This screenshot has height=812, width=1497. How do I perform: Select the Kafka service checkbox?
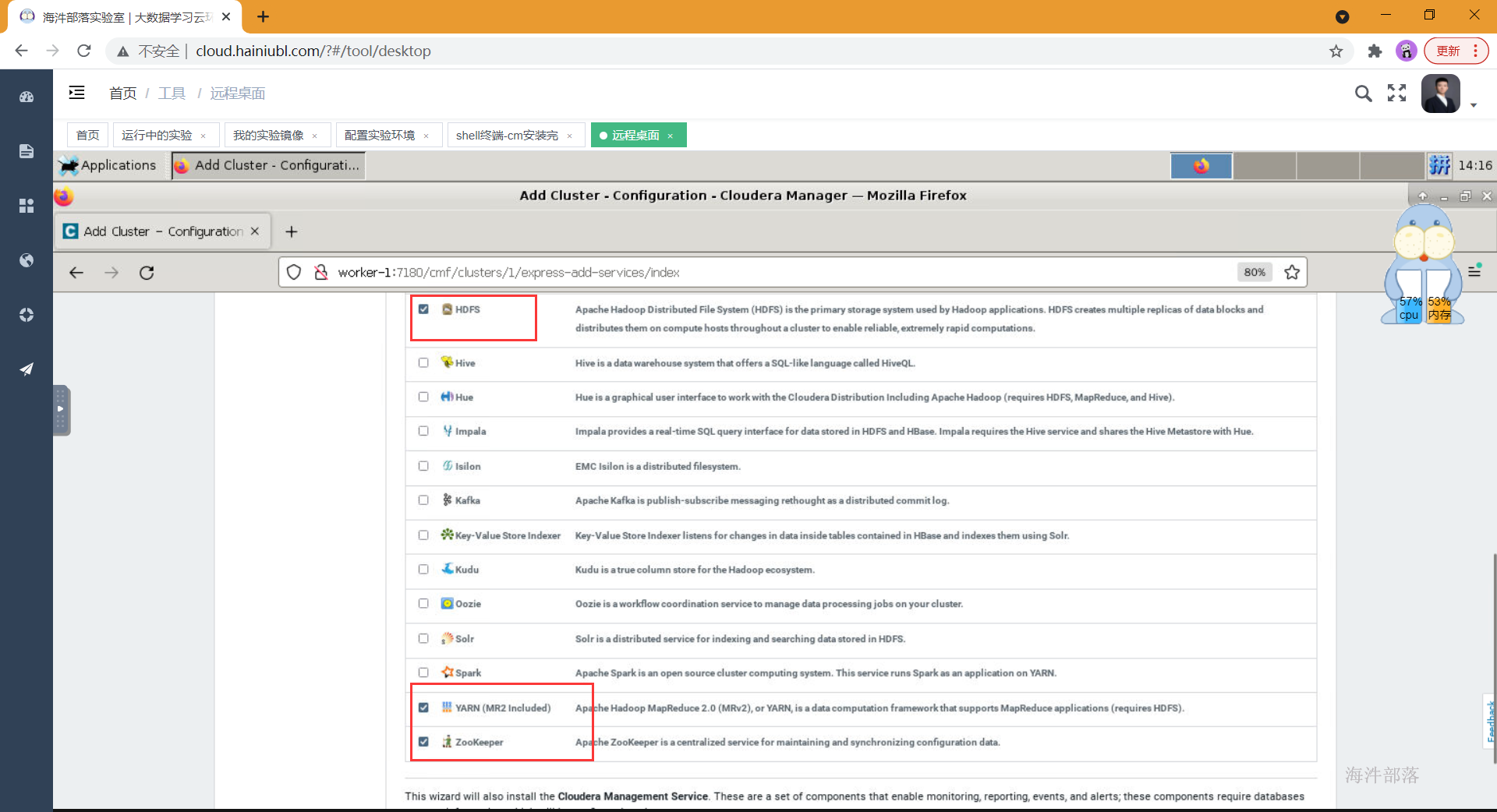(423, 500)
